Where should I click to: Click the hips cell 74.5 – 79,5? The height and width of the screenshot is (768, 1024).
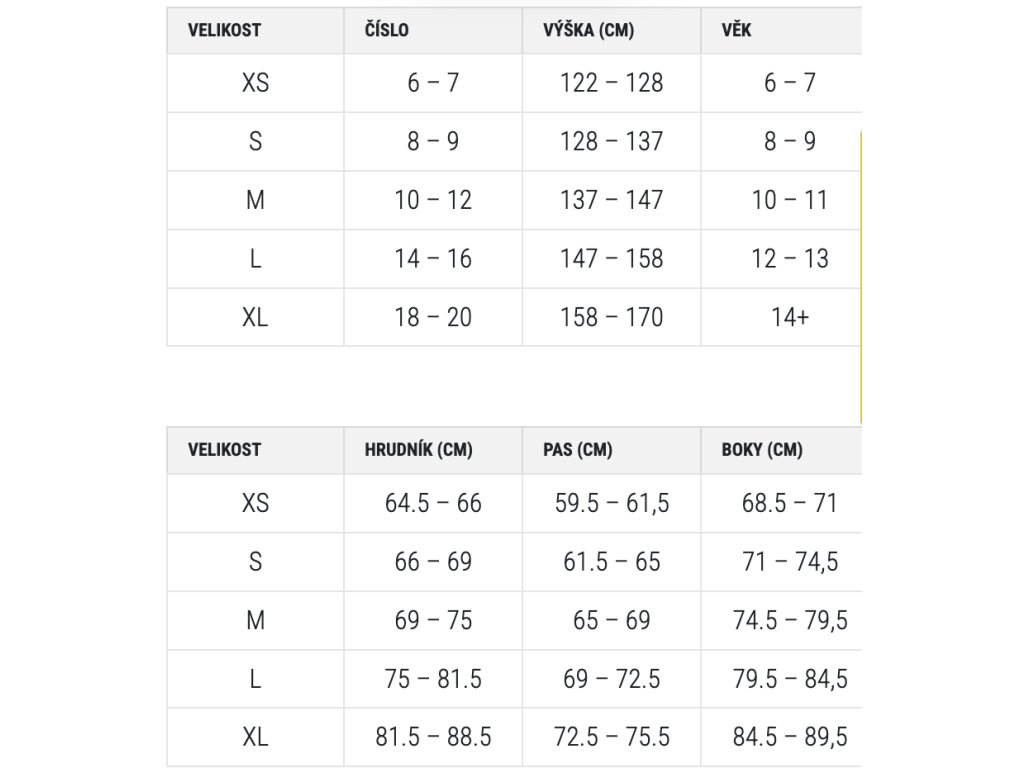click(790, 621)
